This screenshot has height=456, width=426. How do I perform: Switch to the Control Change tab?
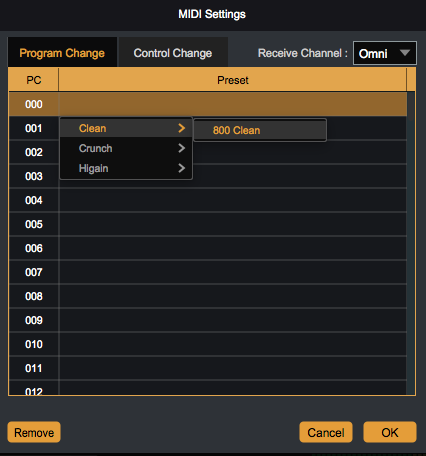pyautogui.click(x=173, y=53)
